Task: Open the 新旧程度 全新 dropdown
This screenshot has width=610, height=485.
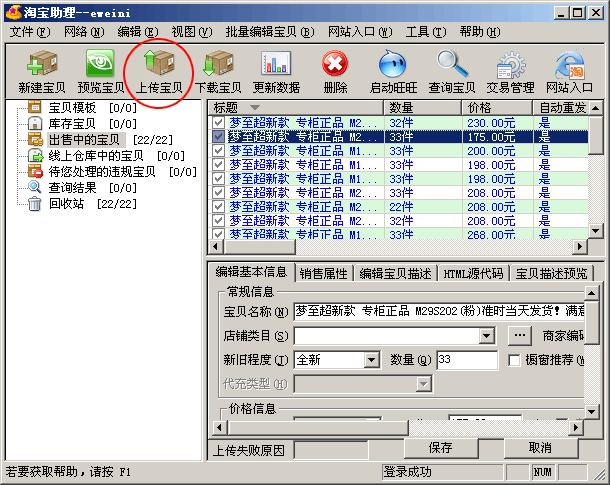Action: pos(372,360)
